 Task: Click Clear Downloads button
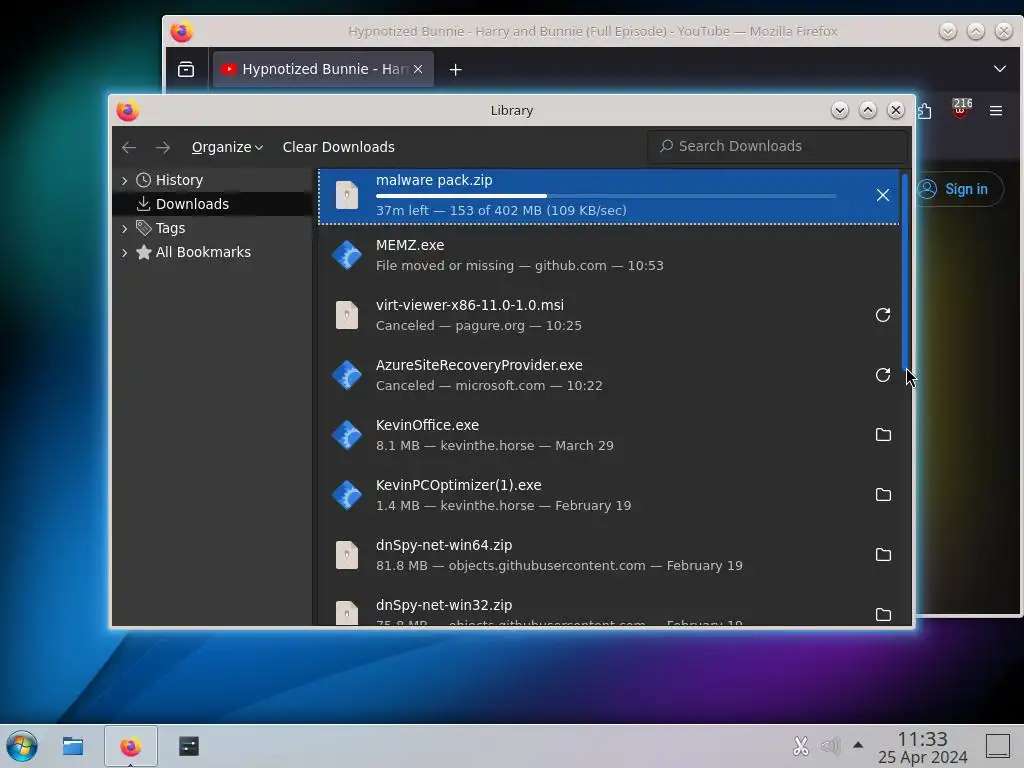(x=338, y=148)
